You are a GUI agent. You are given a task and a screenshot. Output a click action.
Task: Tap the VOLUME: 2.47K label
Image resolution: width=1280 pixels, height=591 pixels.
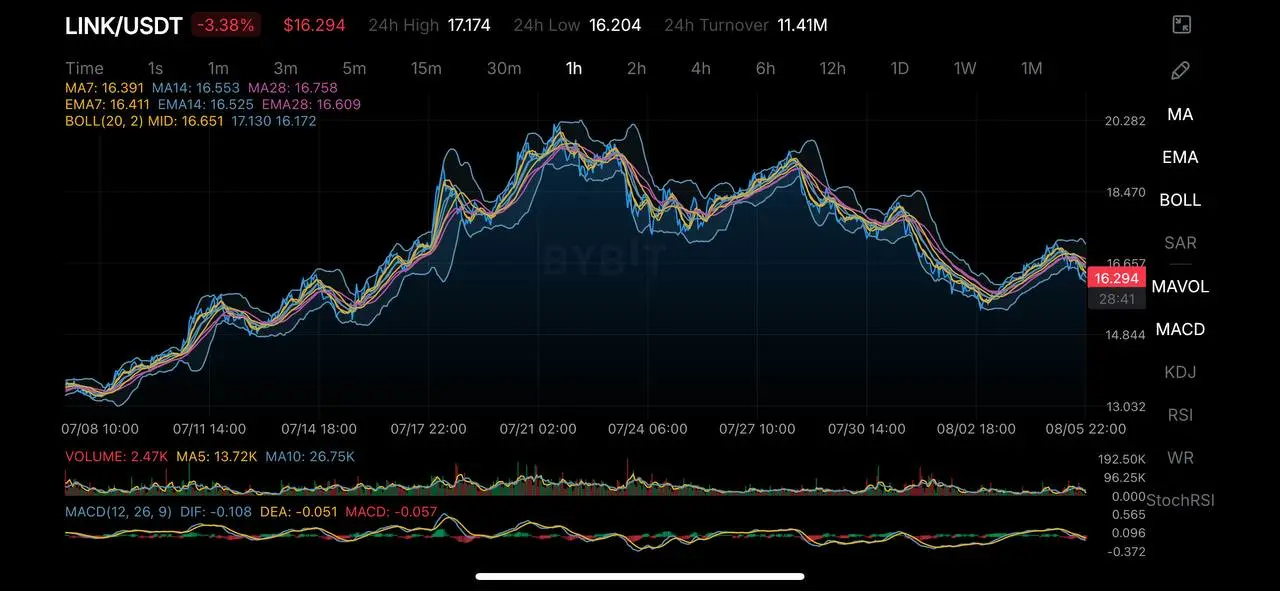[x=117, y=456]
